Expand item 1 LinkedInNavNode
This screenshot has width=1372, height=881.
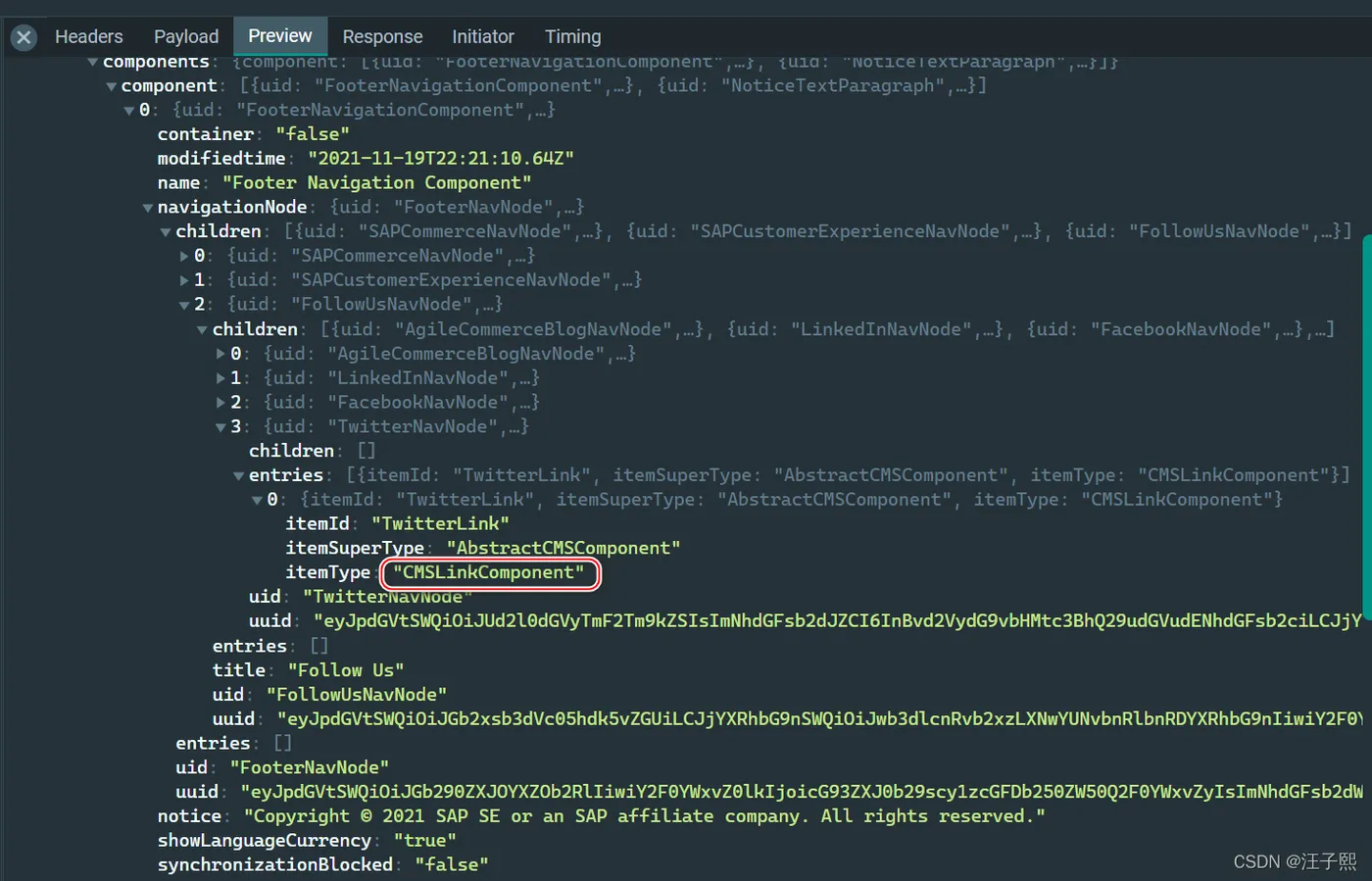(x=220, y=378)
